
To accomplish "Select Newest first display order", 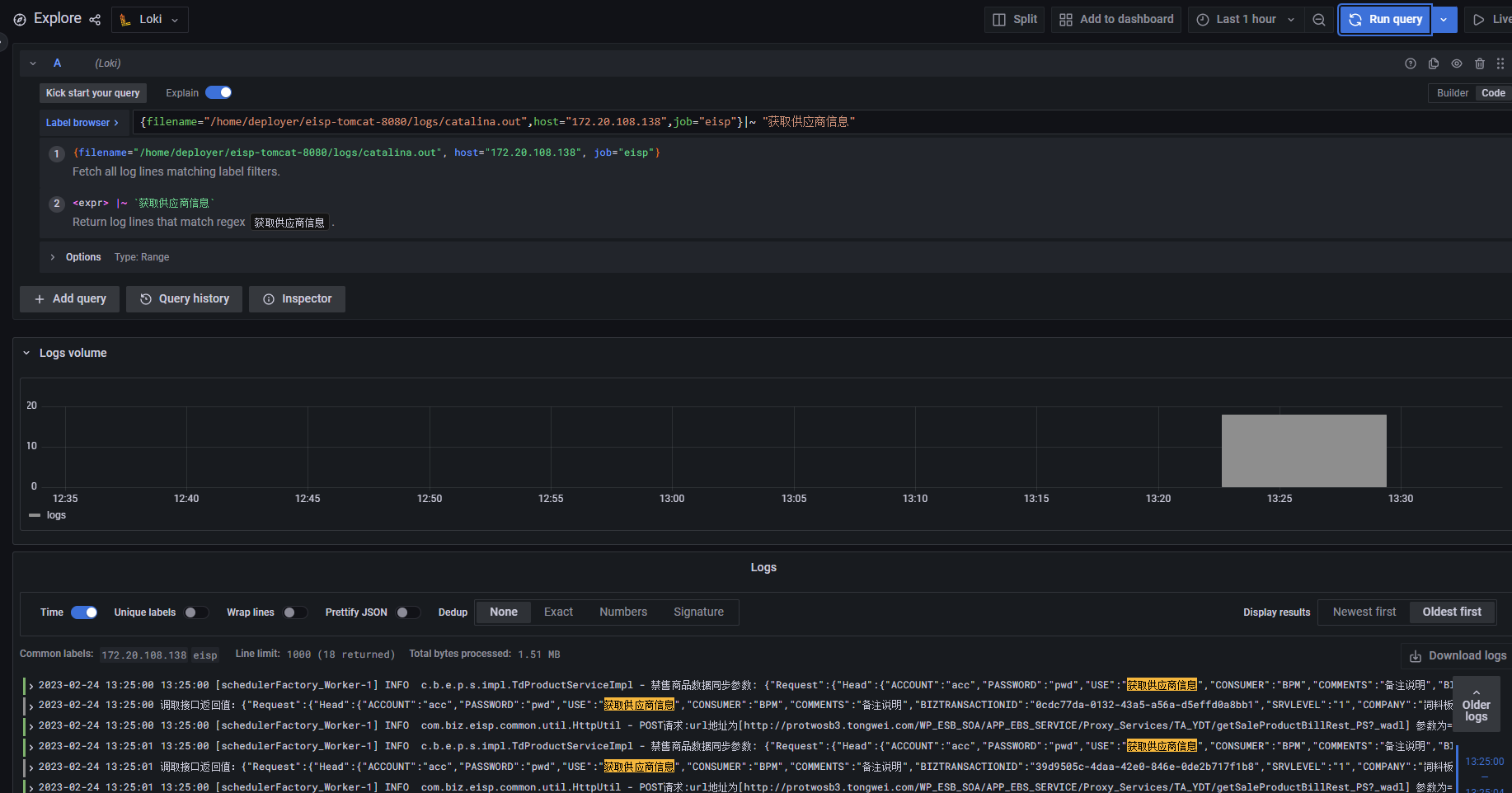I will tap(1364, 612).
